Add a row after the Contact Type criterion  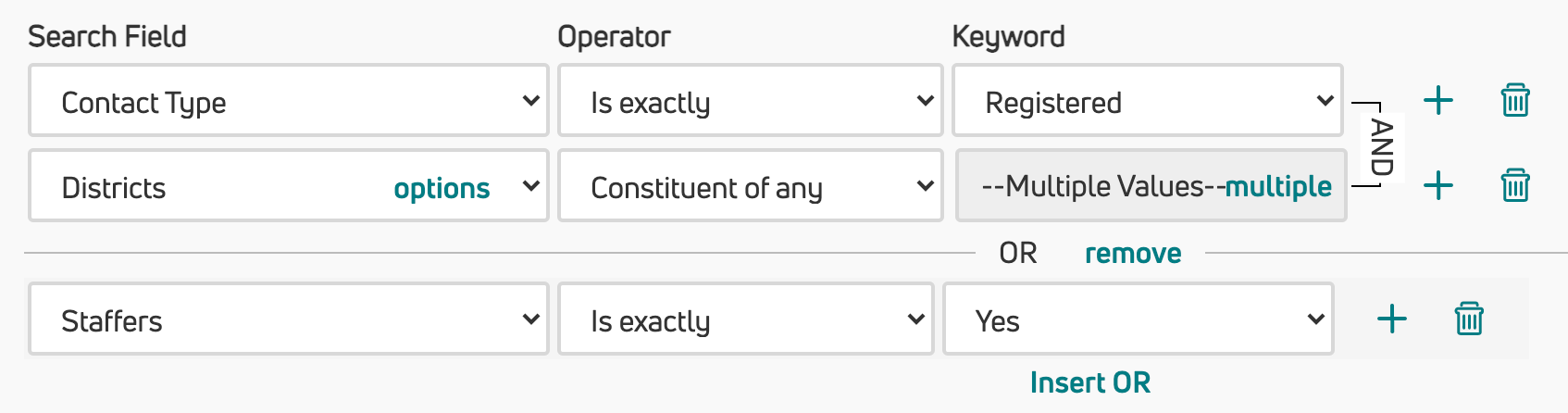pyautogui.click(x=1437, y=100)
